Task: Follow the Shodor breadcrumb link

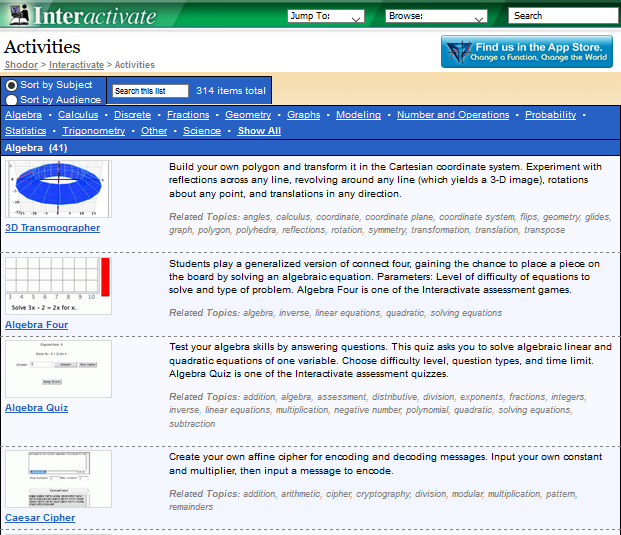Action: click(x=21, y=65)
